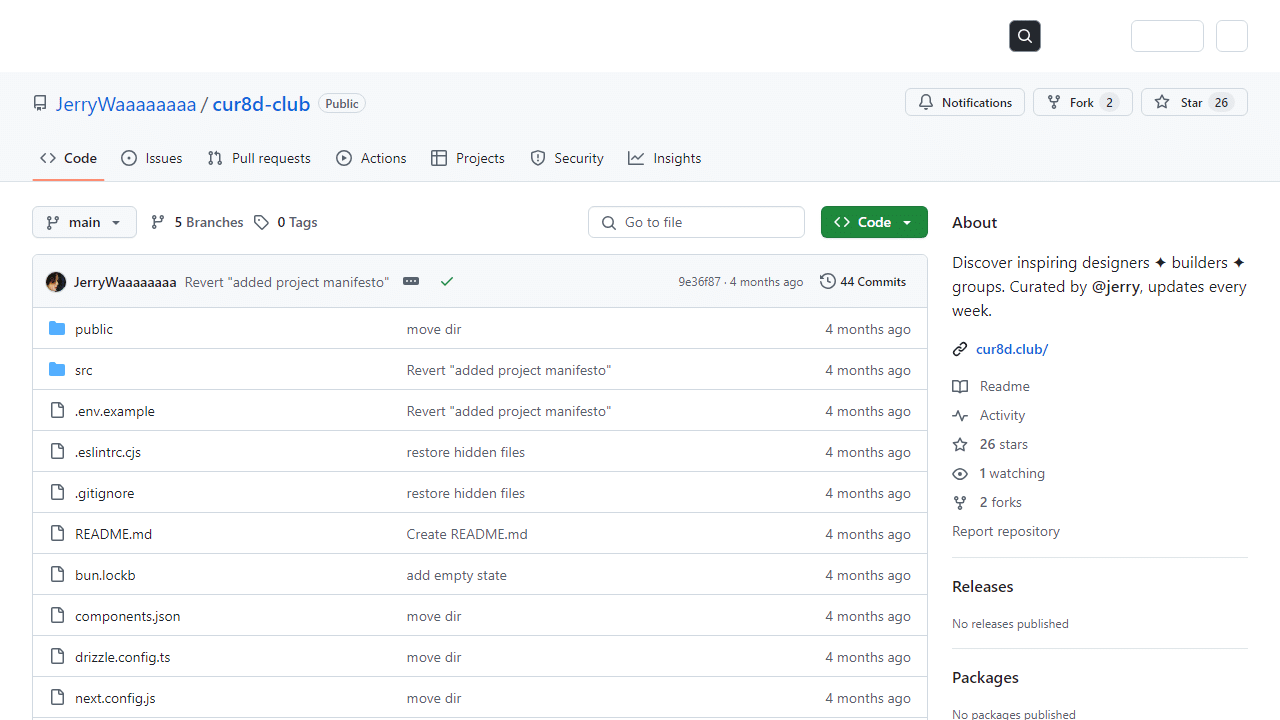View the 1 watching link
The width and height of the screenshot is (1280, 720).
tap(998, 473)
